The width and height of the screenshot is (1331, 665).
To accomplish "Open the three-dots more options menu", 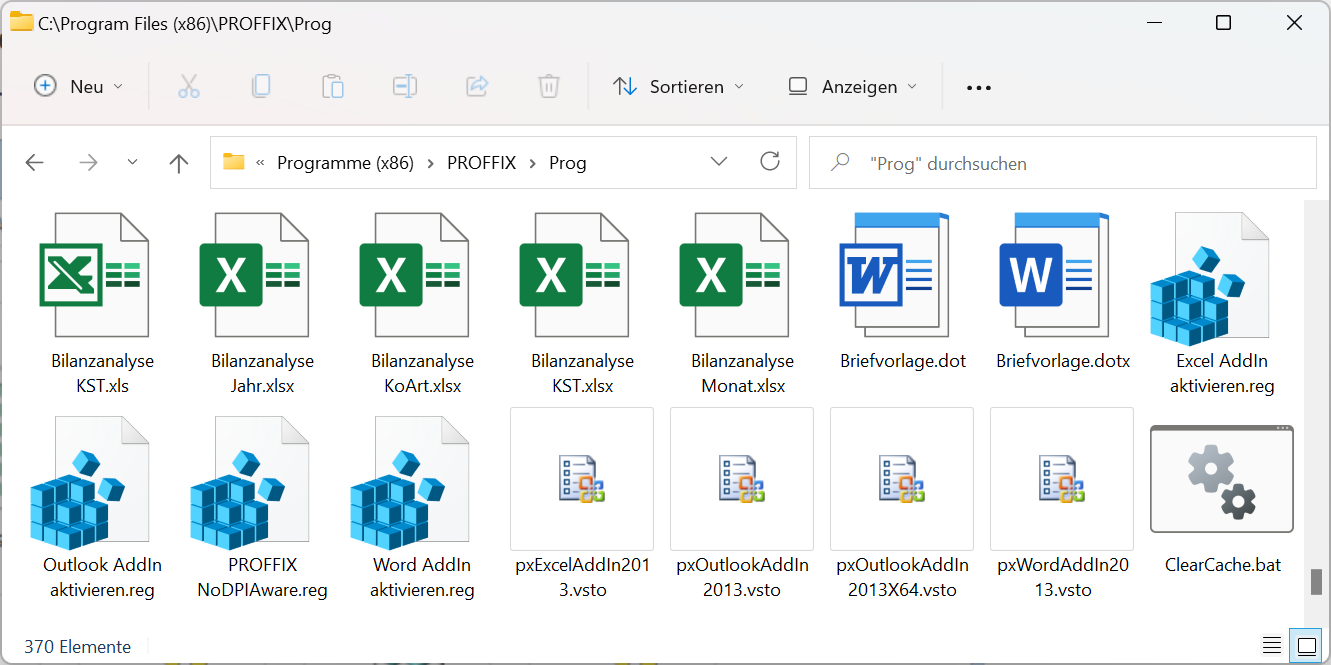I will pos(979,87).
